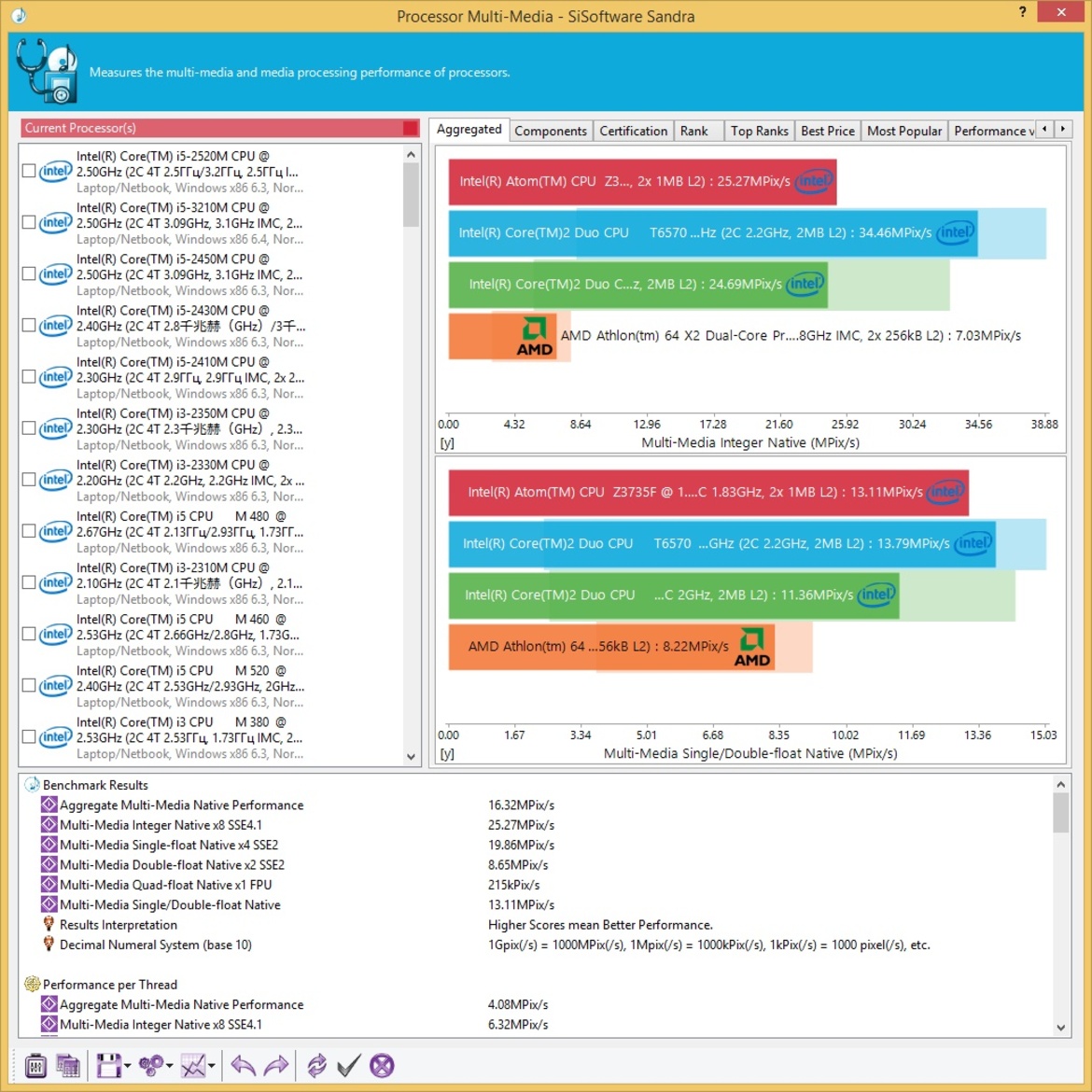Viewport: 1092px width, 1092px height.
Task: Click the Sandra app icon in the title bar
Action: (19, 15)
